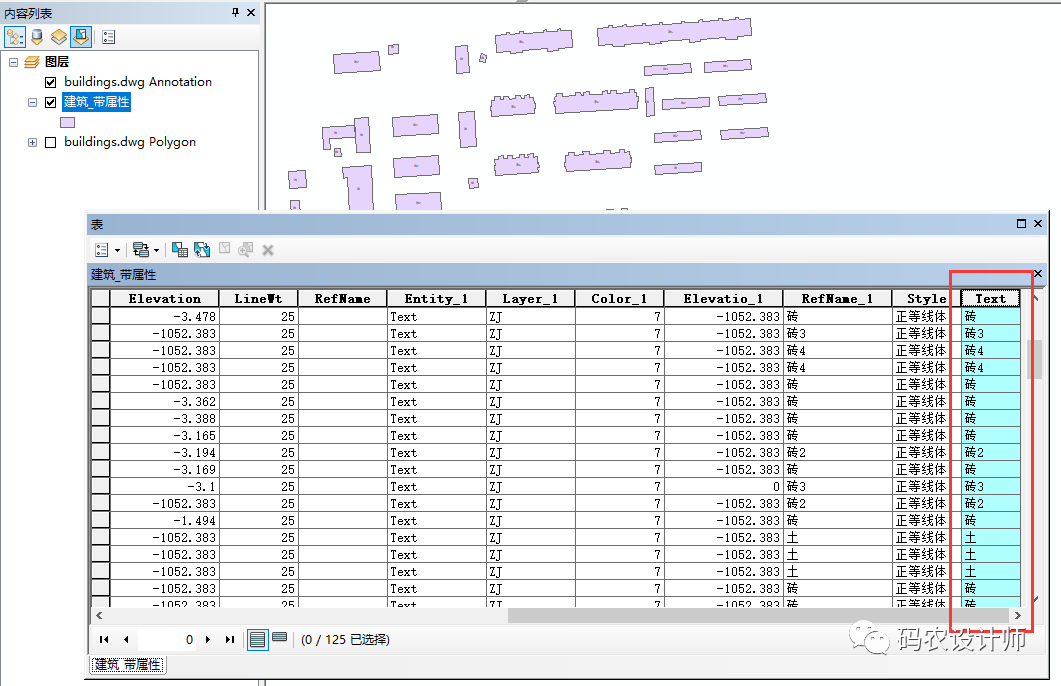Viewport: 1061px width, 686px height.
Task: Expand buildings.dwg Polygon layer tree
Action: pyautogui.click(x=33, y=142)
